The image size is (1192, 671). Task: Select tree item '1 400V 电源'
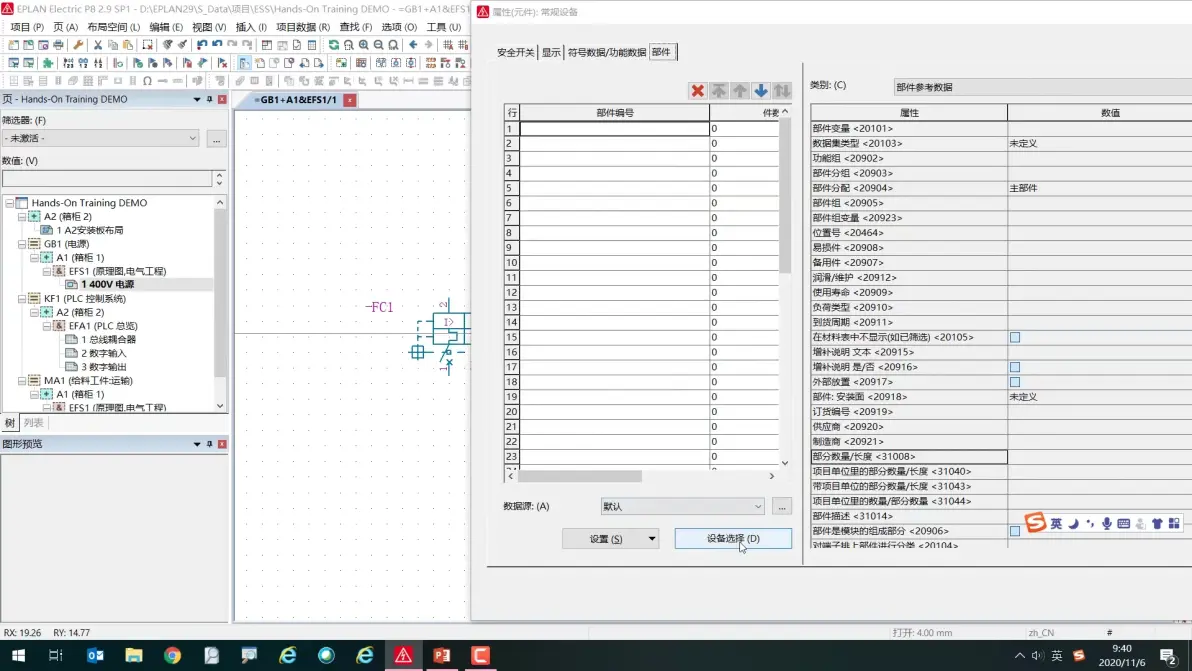107,284
